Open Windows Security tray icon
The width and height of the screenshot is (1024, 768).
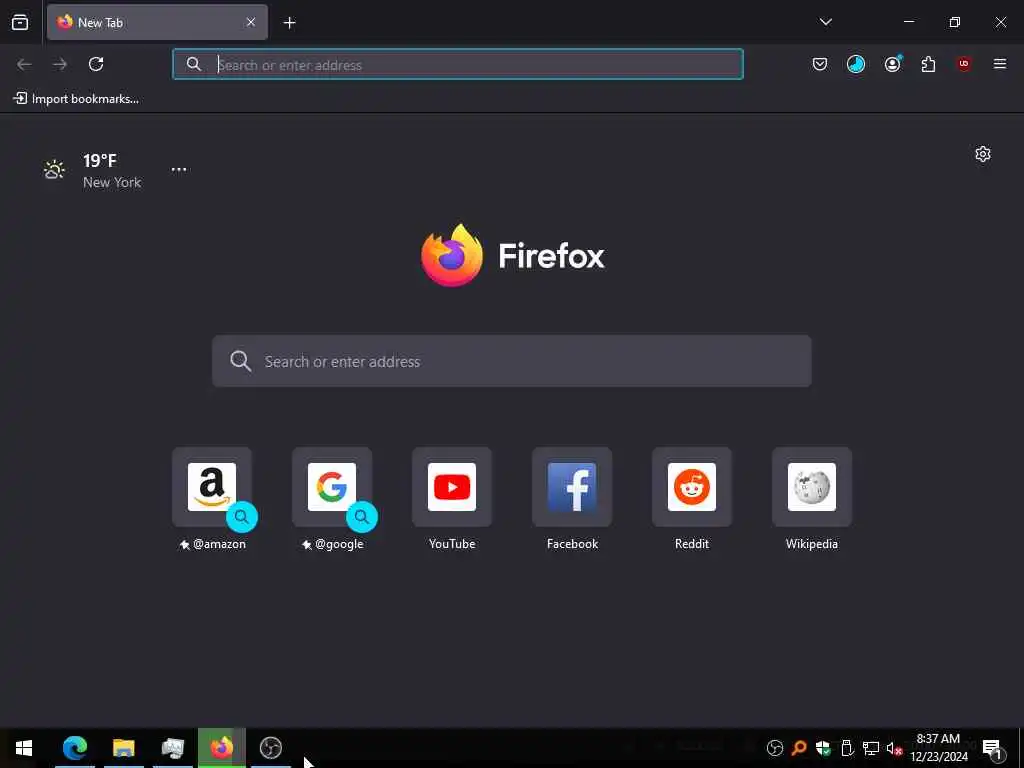pos(823,748)
